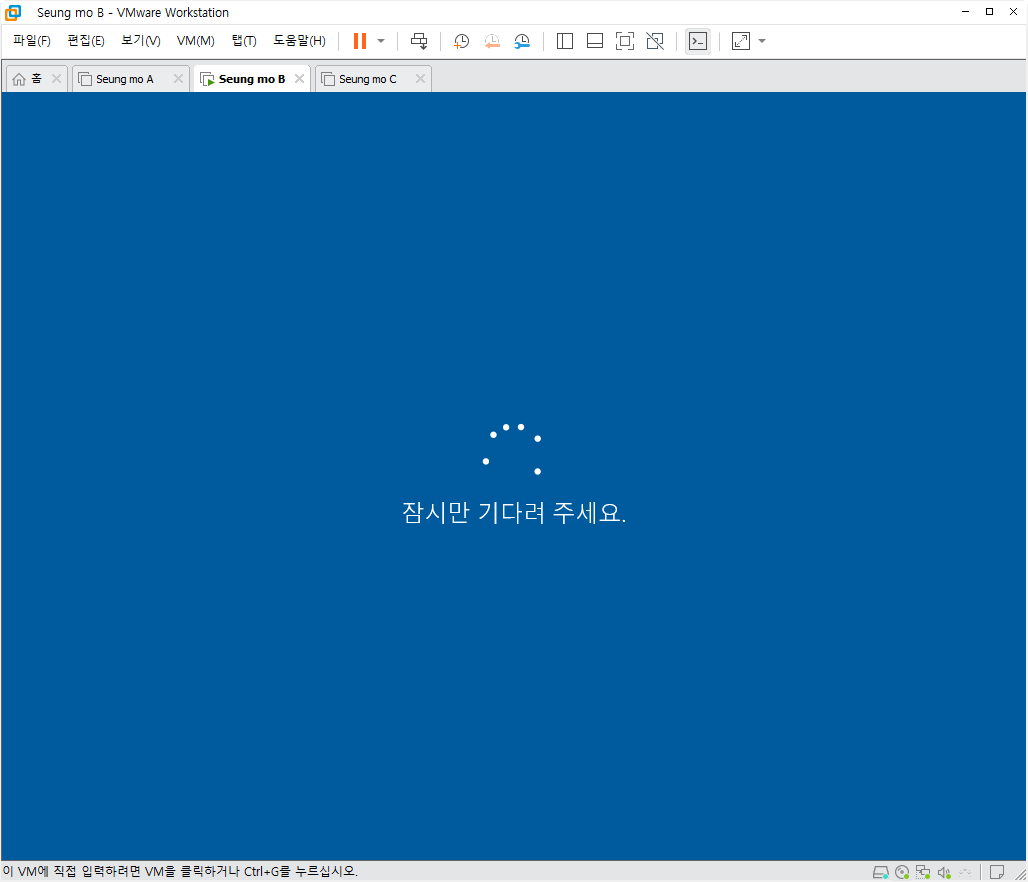Open the VM(M) menu
Screen dimensions: 1028x882
point(195,41)
